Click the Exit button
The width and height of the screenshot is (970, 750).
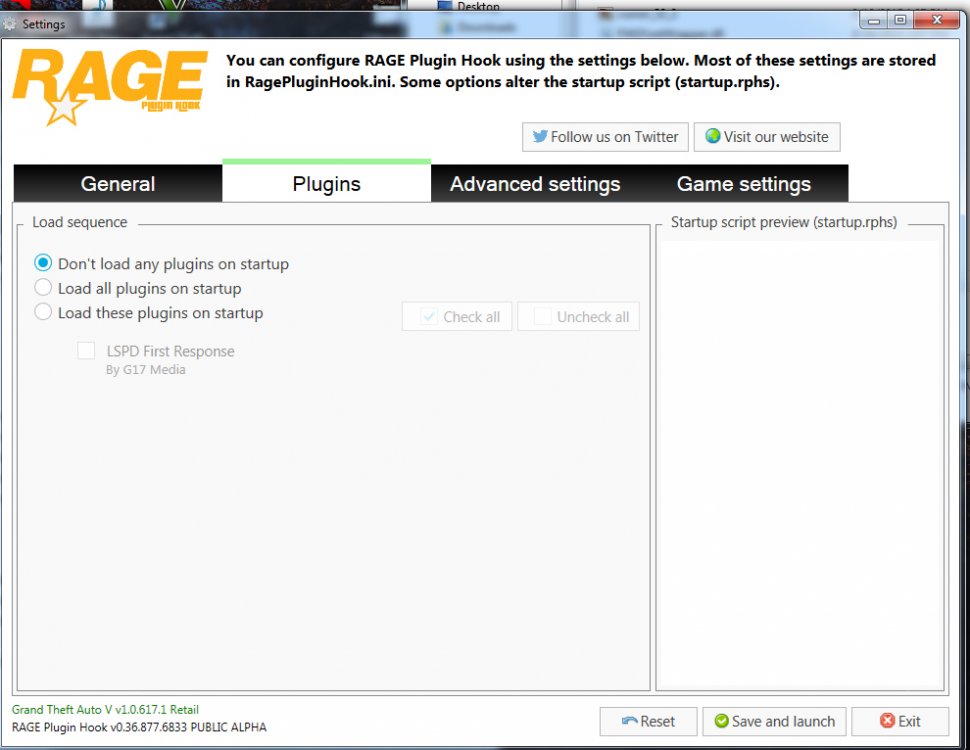(900, 722)
